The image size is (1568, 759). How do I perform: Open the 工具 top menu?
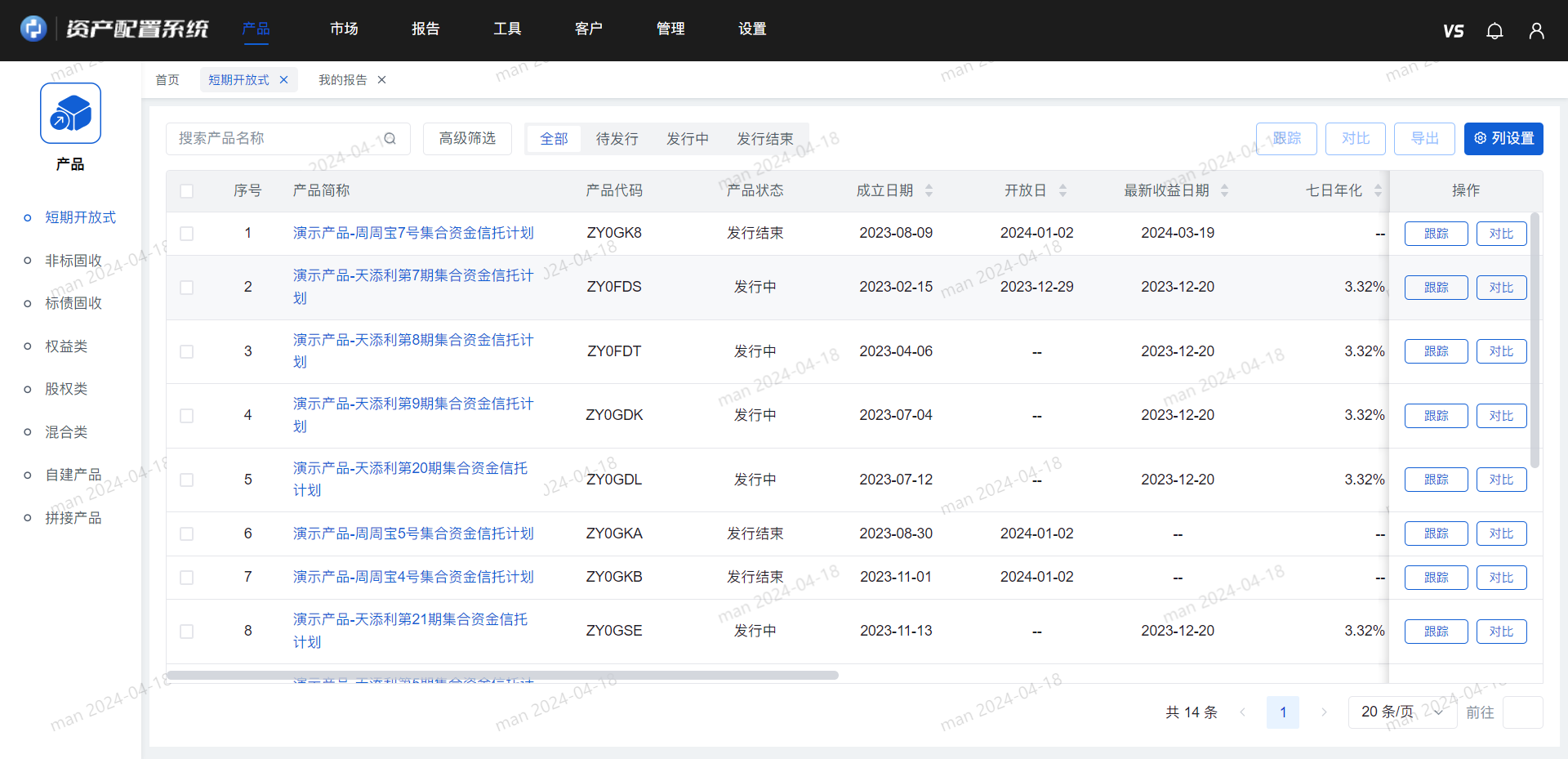[507, 29]
